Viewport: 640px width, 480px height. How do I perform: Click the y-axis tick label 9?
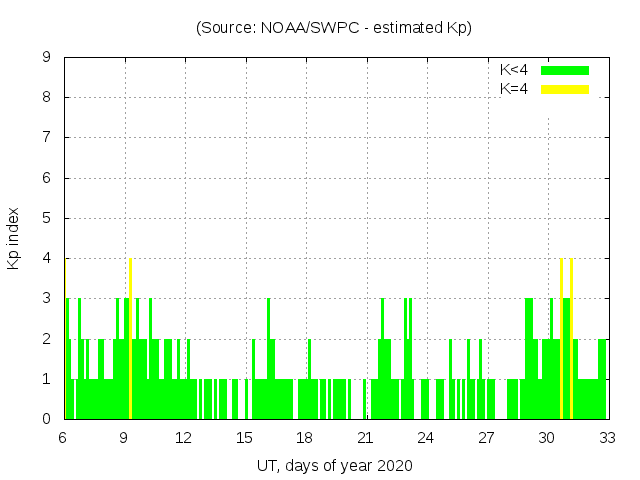47,57
